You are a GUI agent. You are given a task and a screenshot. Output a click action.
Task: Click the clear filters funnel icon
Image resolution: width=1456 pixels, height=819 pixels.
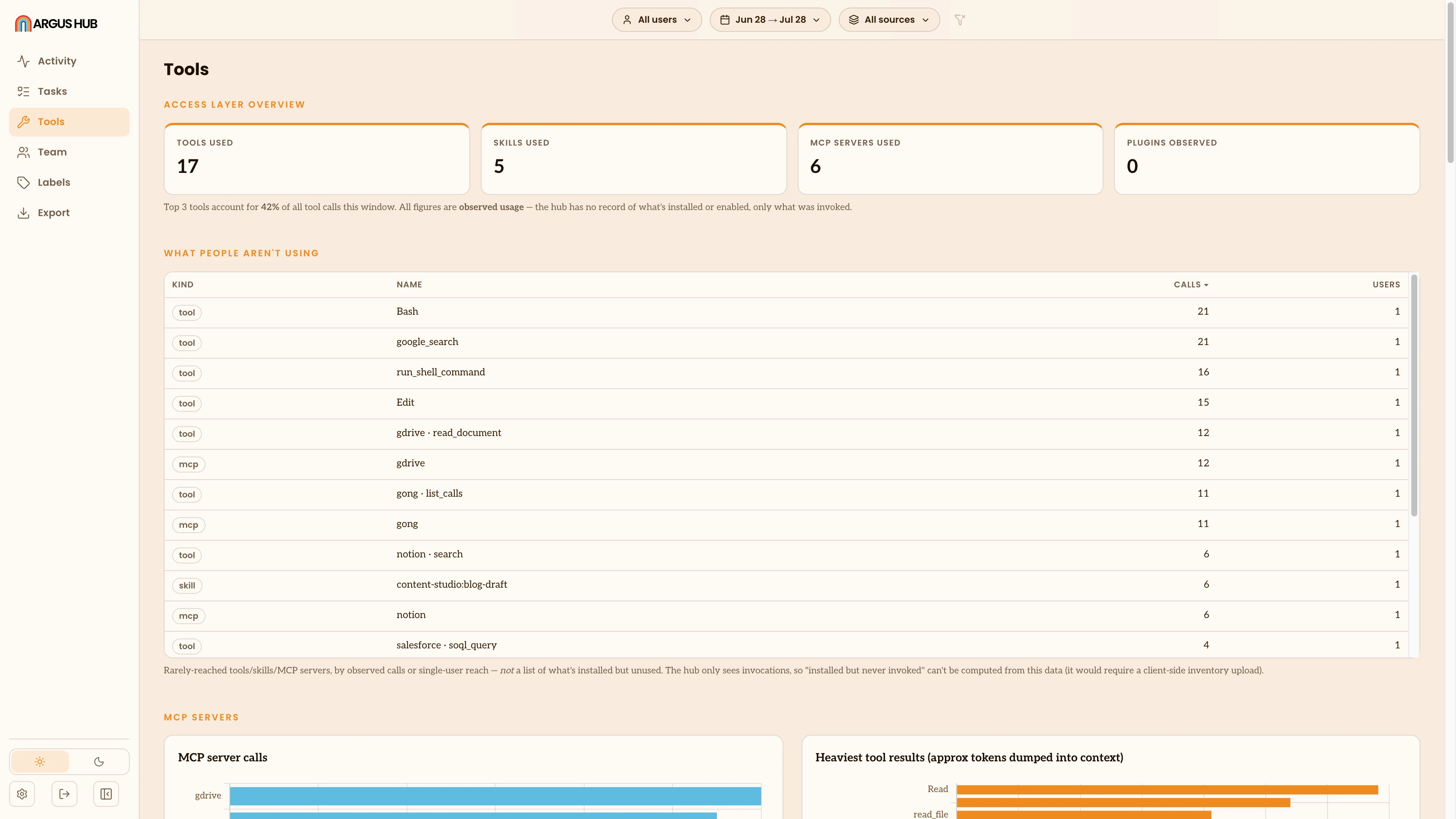960,20
